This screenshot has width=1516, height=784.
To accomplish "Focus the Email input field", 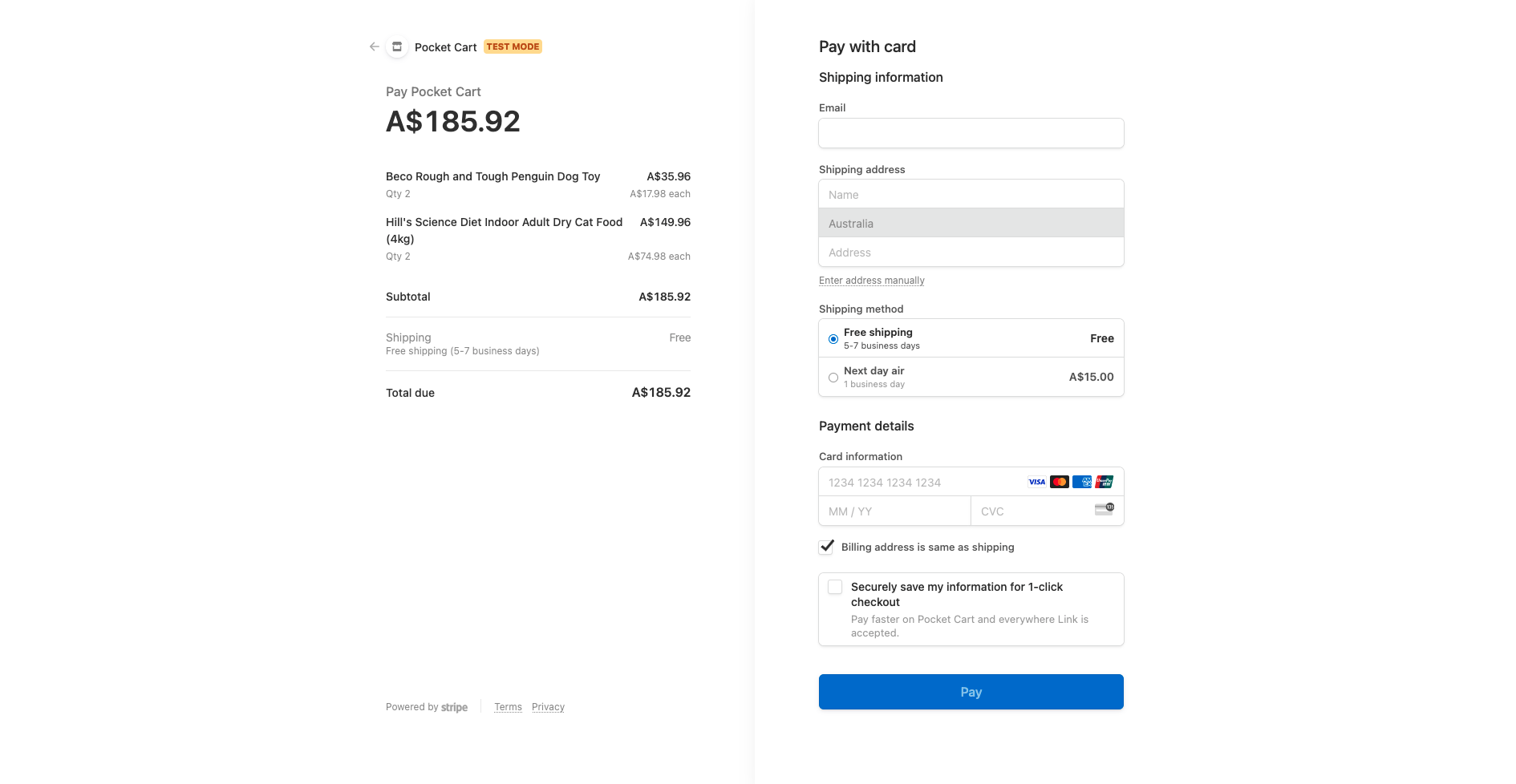I will pyautogui.click(x=971, y=133).
